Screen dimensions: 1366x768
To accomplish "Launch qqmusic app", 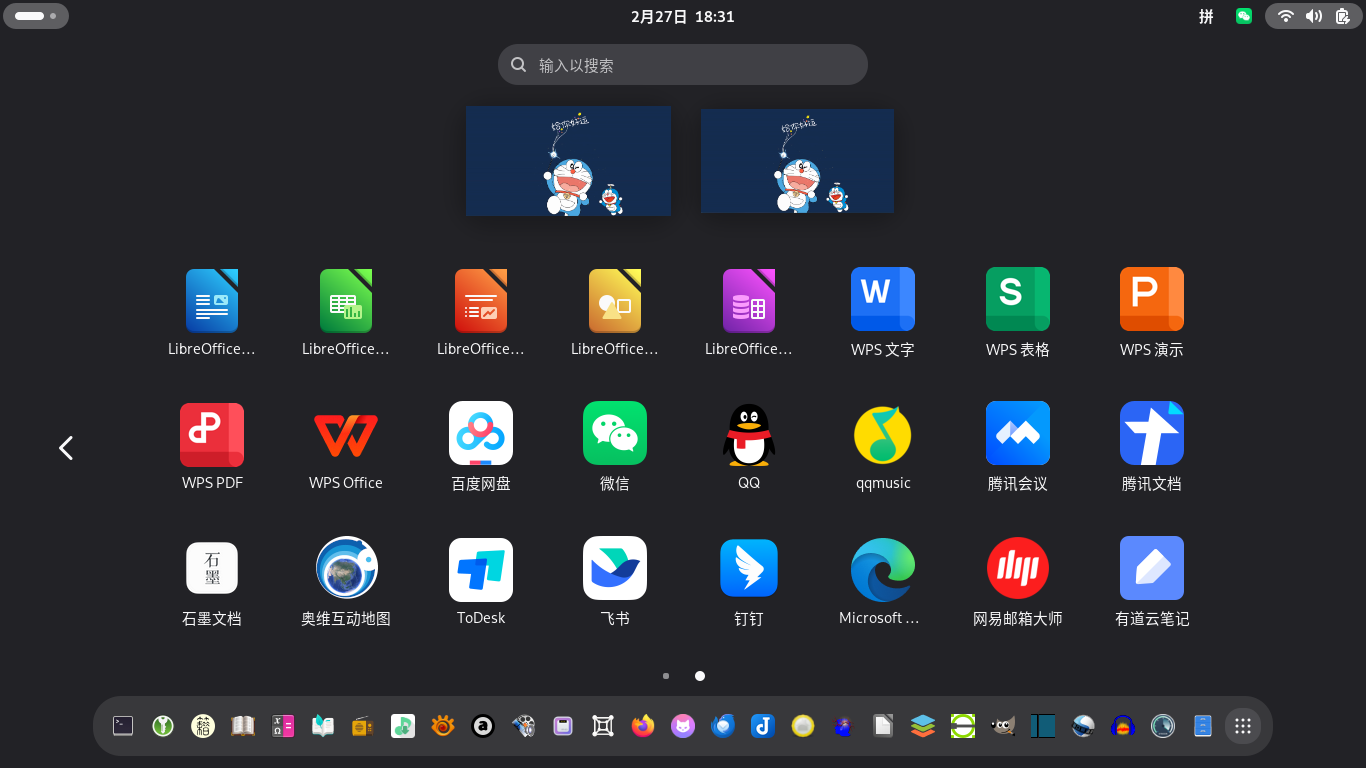I will [x=882, y=434].
